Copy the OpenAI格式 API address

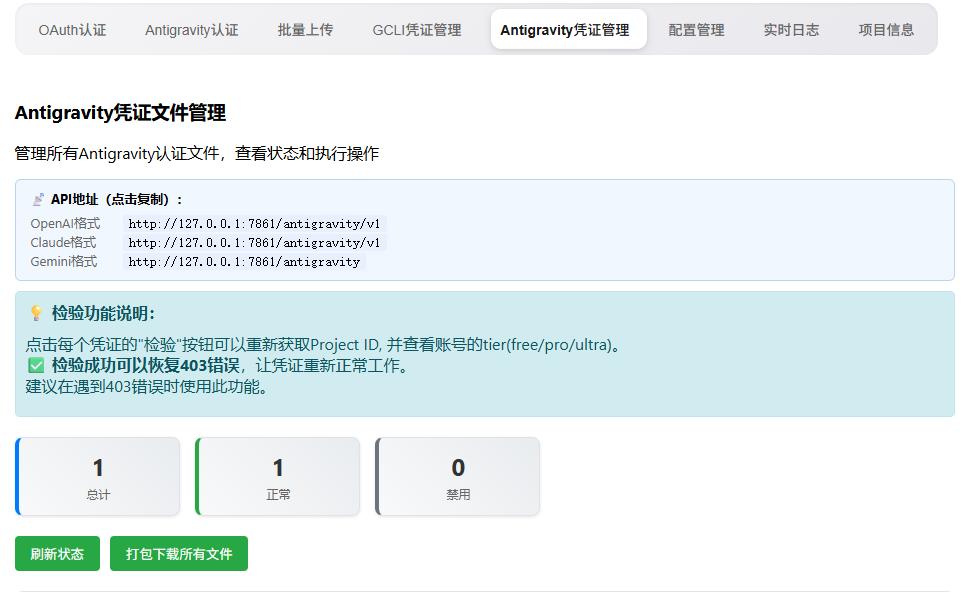point(254,224)
